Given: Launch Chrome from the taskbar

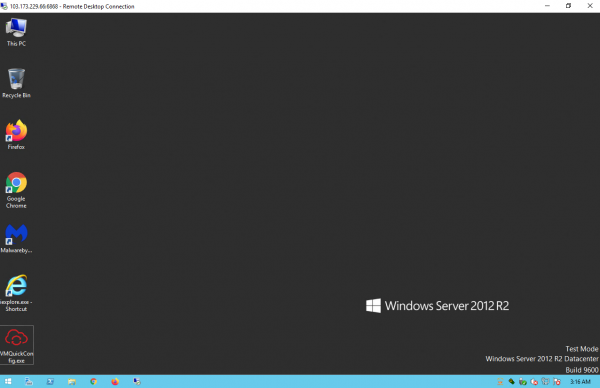Looking at the screenshot, I should [x=93, y=381].
